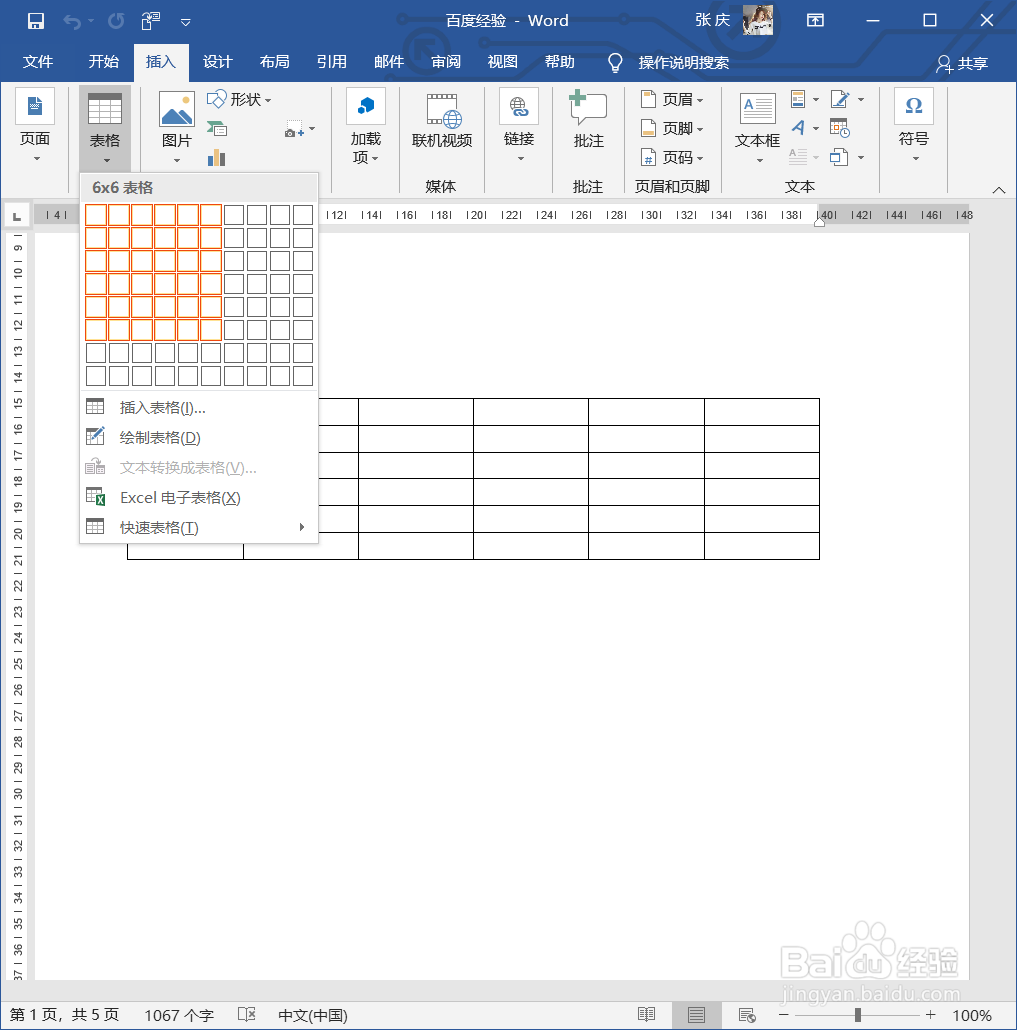This screenshot has height=1030, width=1017.
Task: Open the 符号 (Symbols) omega menu
Action: tap(914, 128)
